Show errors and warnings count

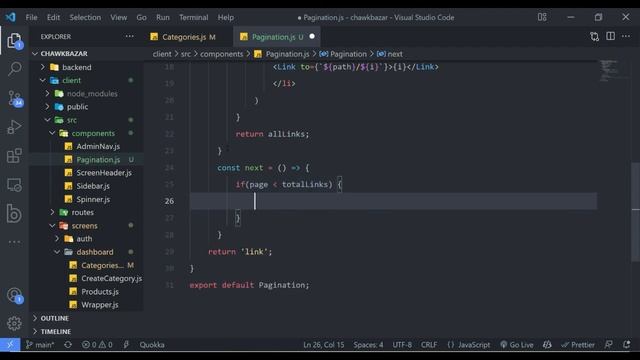97,345
